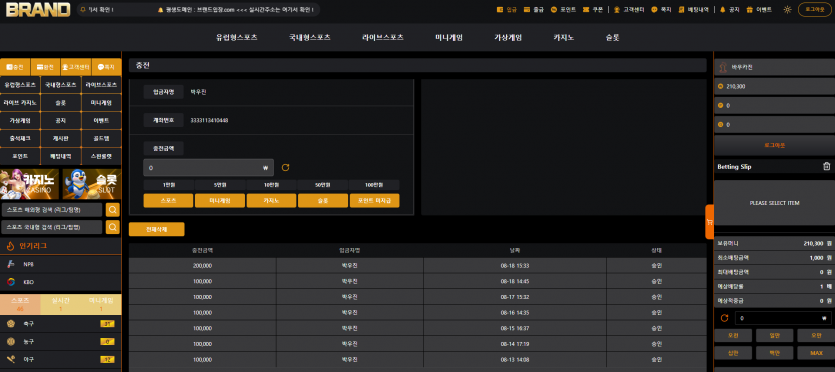
Task: Clear the Betting Slip with trash icon
Action: point(826,167)
